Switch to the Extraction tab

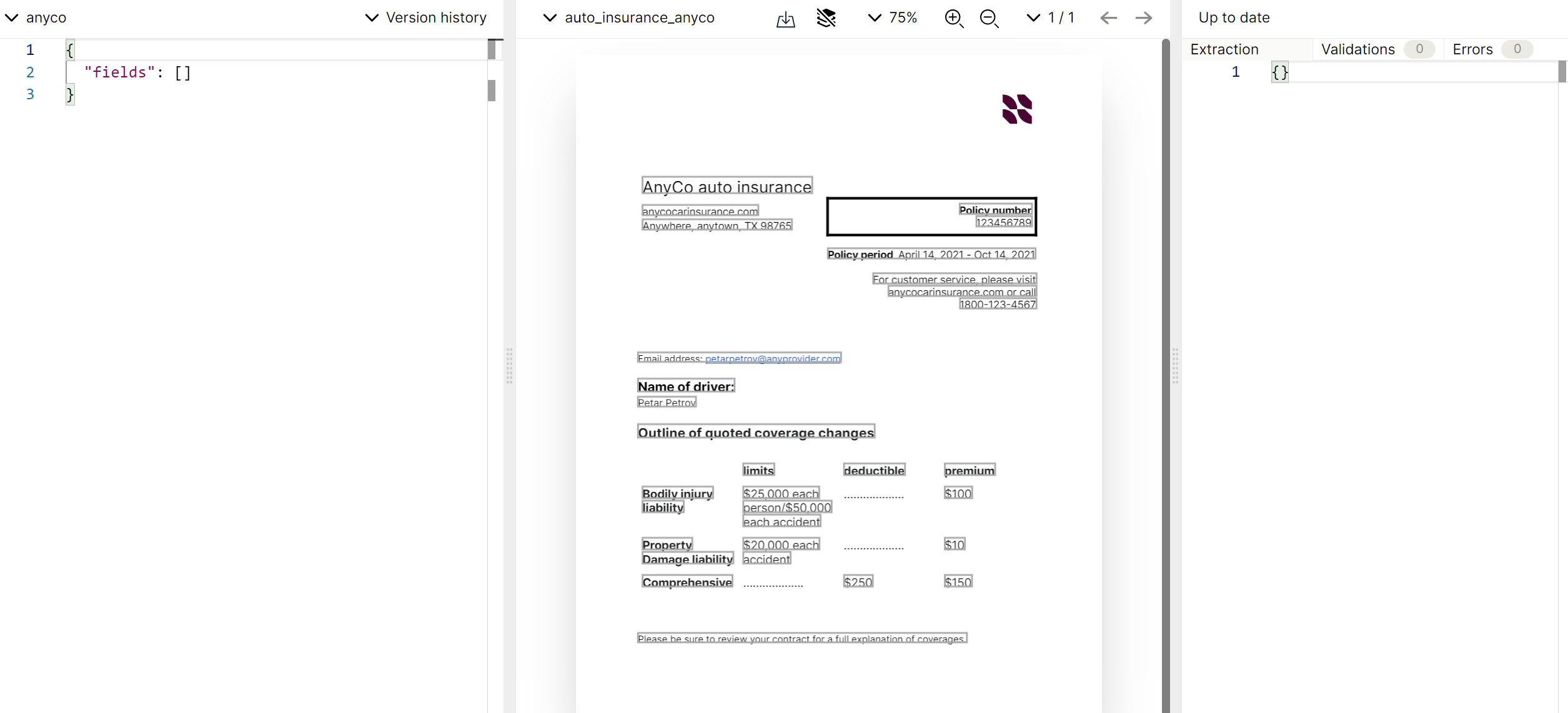[x=1224, y=49]
